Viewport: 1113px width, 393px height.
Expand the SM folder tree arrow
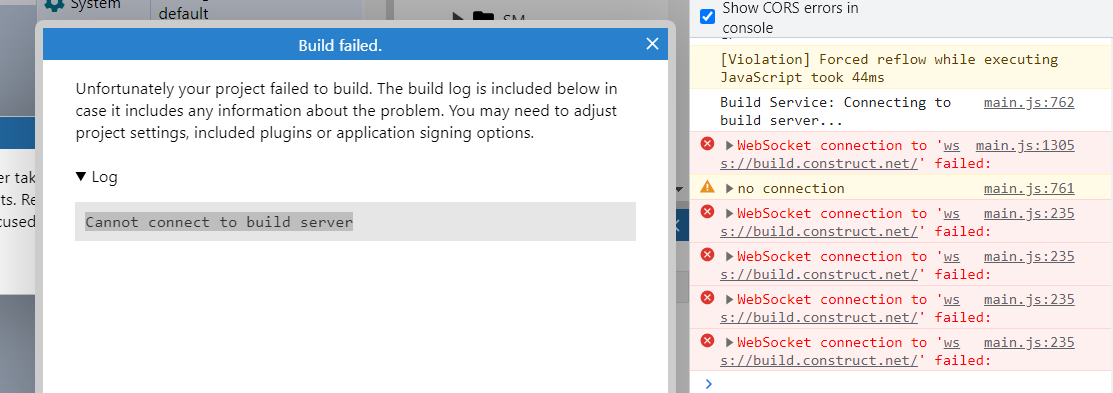[459, 16]
